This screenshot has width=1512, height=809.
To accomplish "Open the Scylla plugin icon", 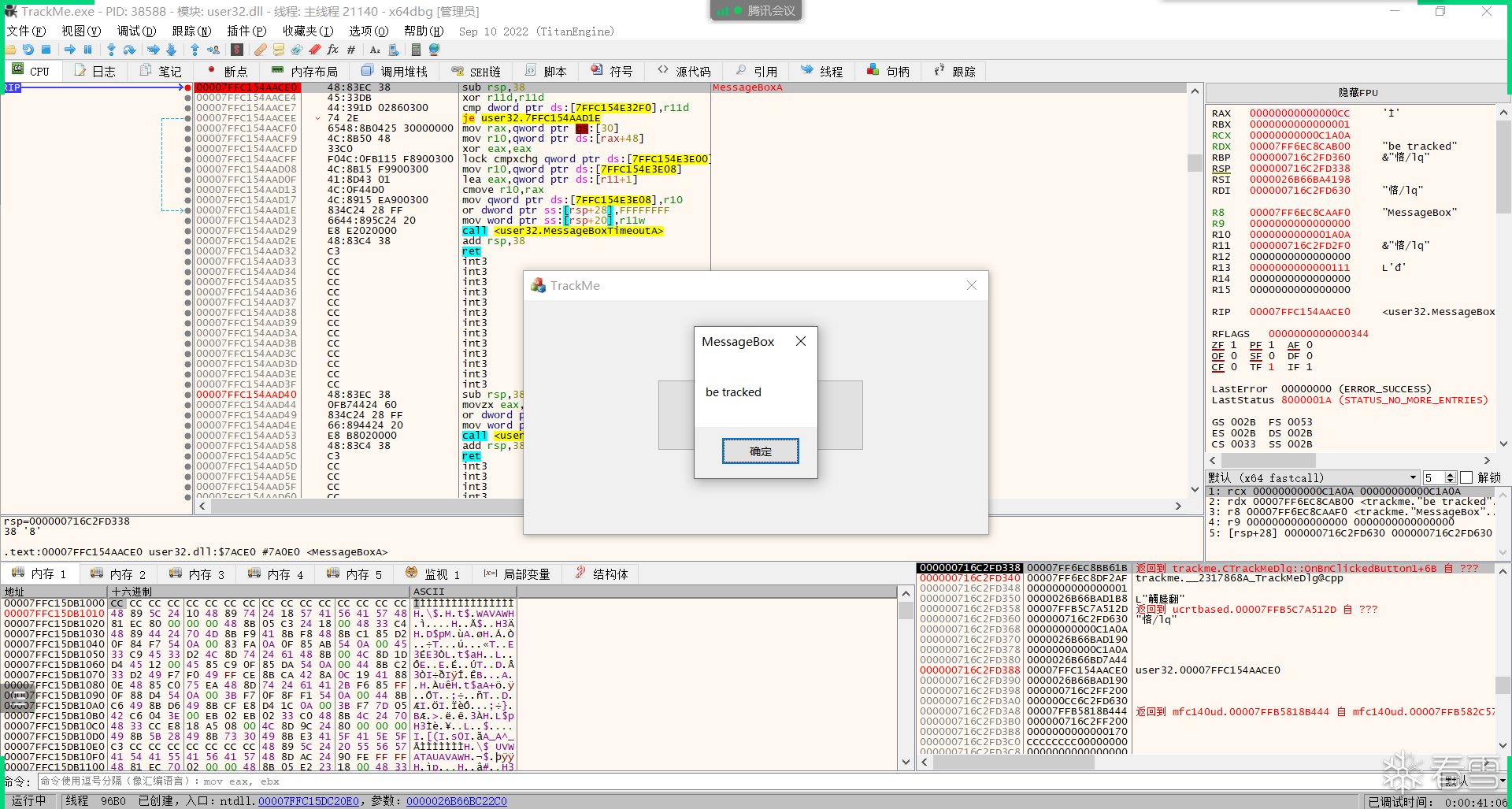I will click(237, 50).
